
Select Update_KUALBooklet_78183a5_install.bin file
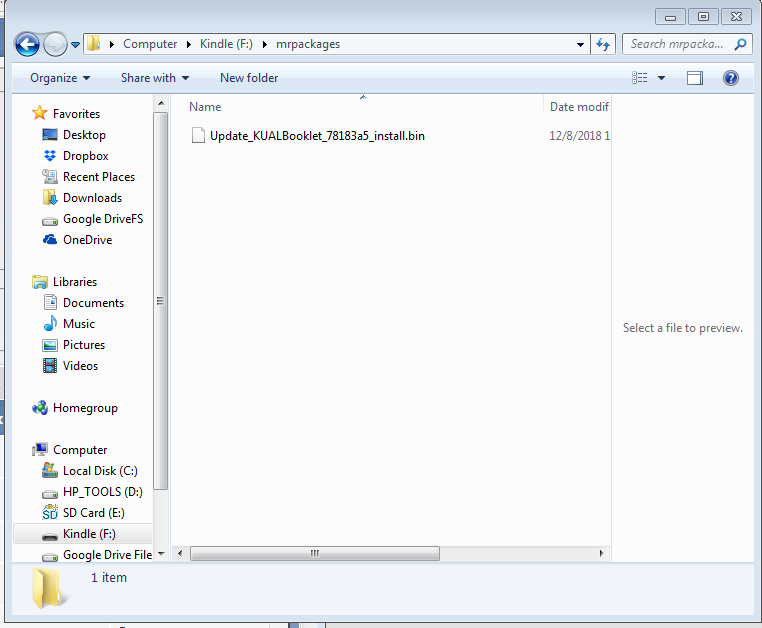click(317, 136)
